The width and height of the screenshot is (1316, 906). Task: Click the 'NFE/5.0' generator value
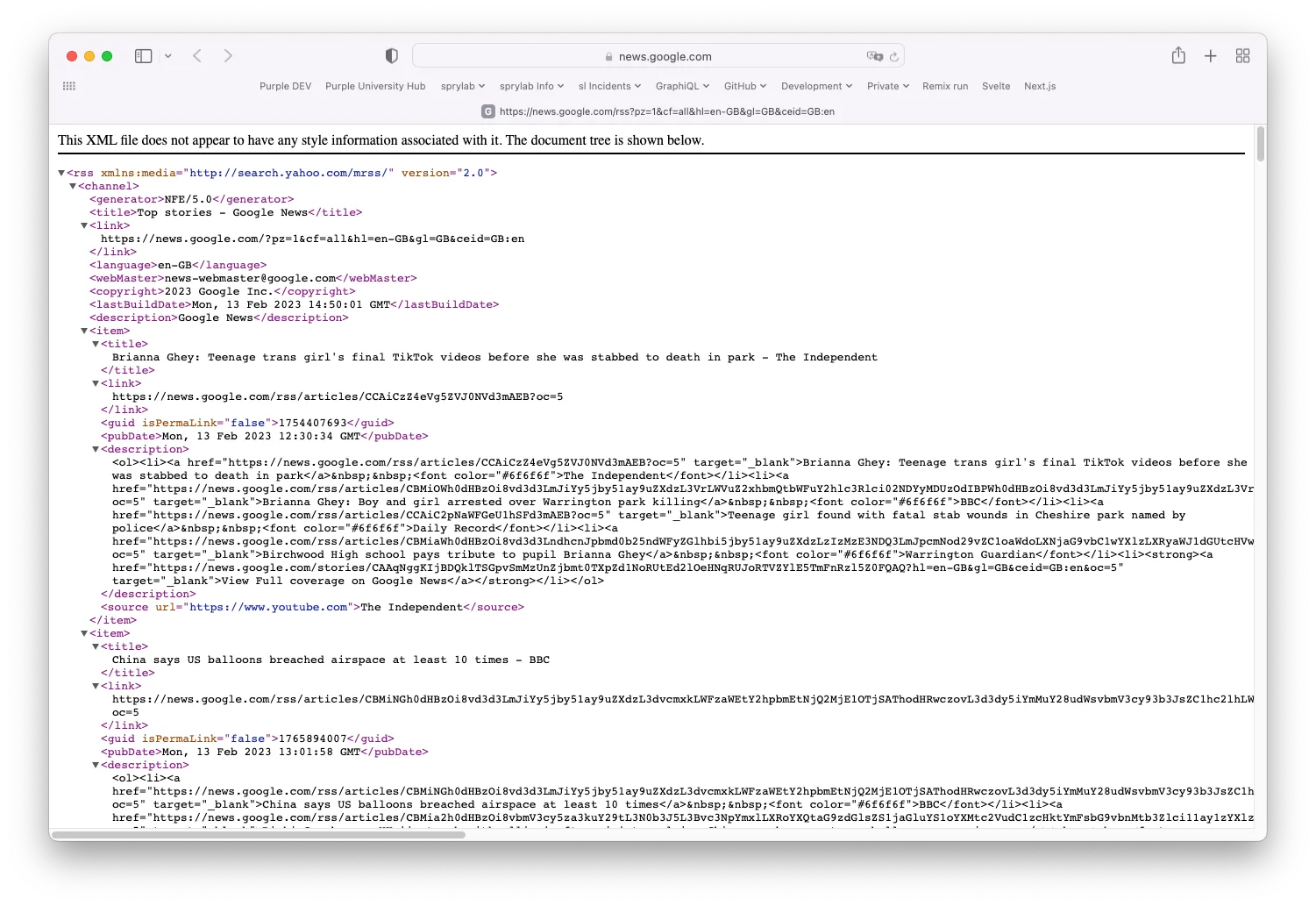point(189,199)
